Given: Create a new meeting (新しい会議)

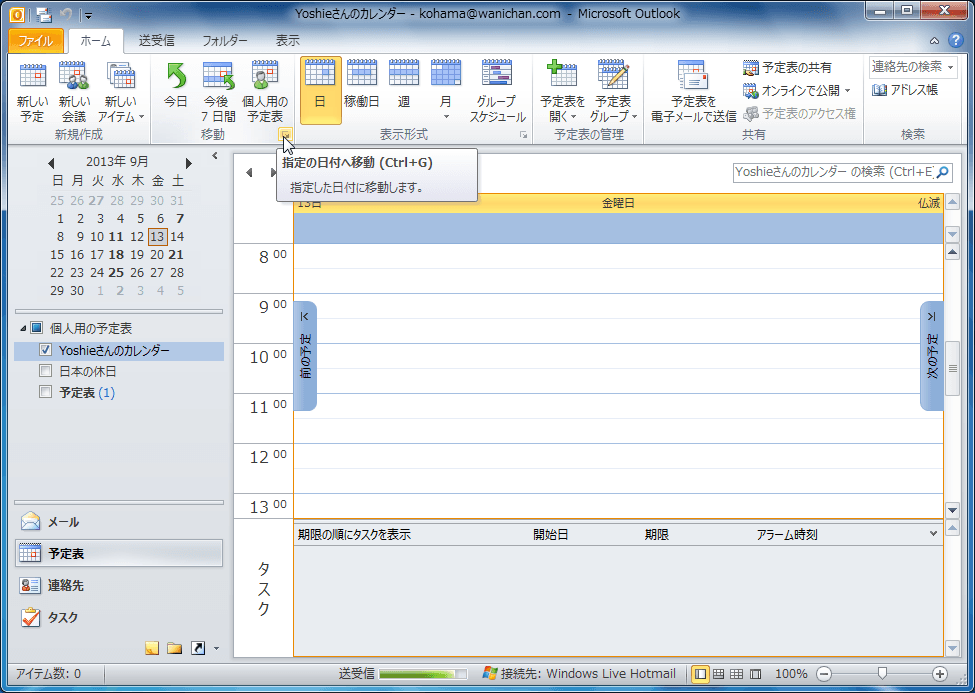Looking at the screenshot, I should [x=73, y=92].
